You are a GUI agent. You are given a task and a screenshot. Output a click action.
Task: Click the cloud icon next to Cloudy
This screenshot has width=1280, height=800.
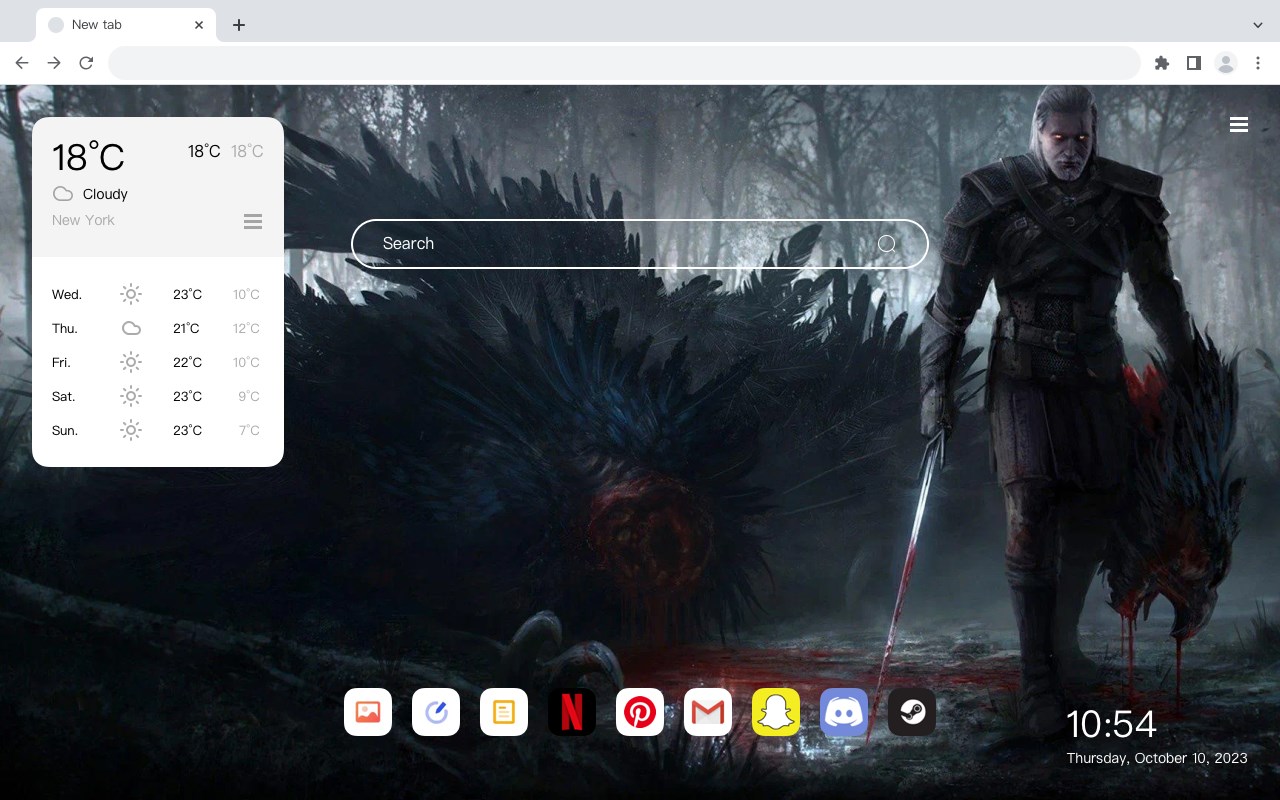click(63, 194)
